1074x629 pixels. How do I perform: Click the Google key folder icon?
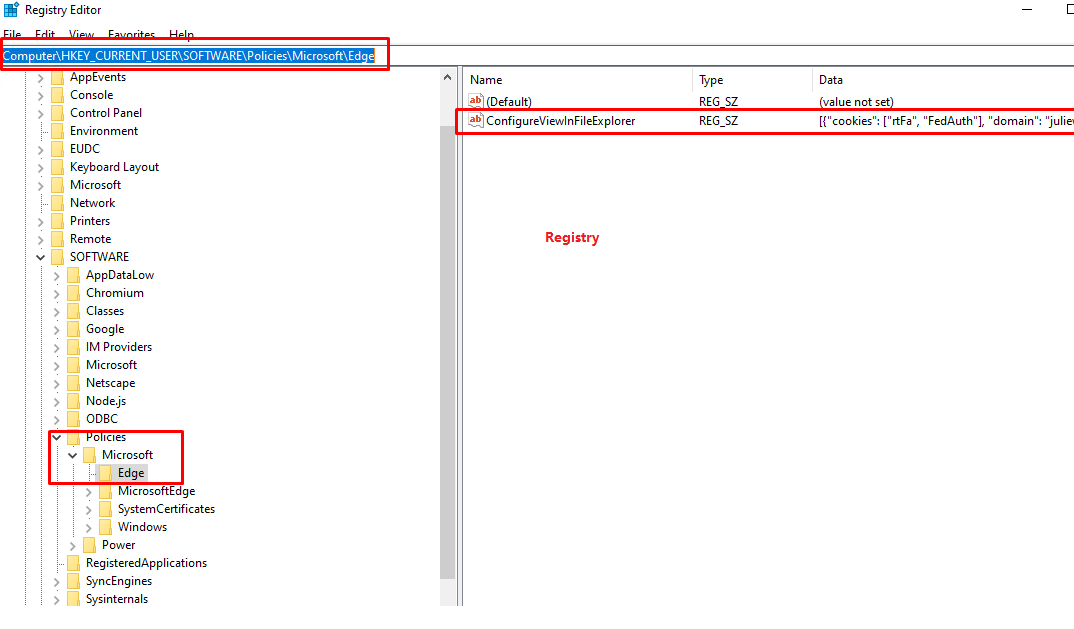(x=74, y=328)
